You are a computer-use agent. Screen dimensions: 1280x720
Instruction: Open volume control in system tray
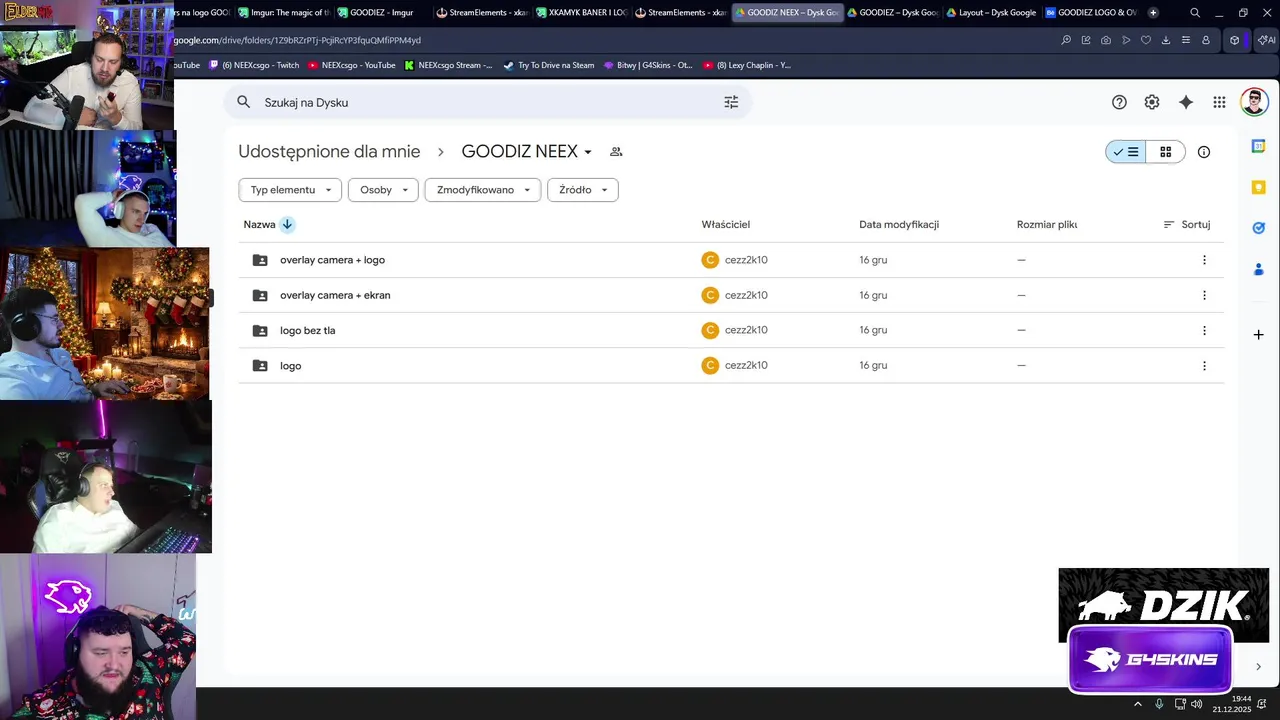1197,704
